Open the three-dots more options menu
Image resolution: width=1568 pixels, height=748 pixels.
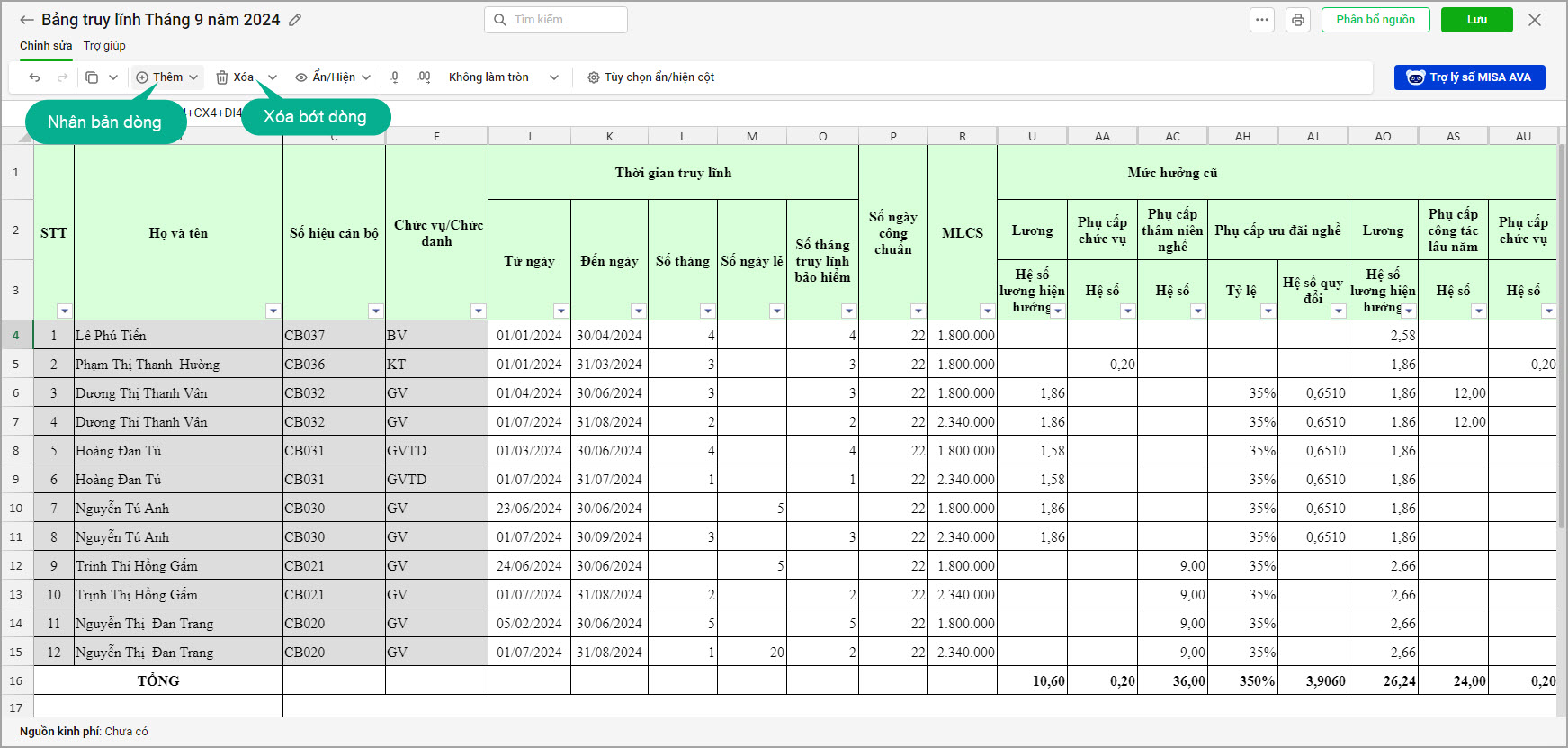pyautogui.click(x=1262, y=20)
